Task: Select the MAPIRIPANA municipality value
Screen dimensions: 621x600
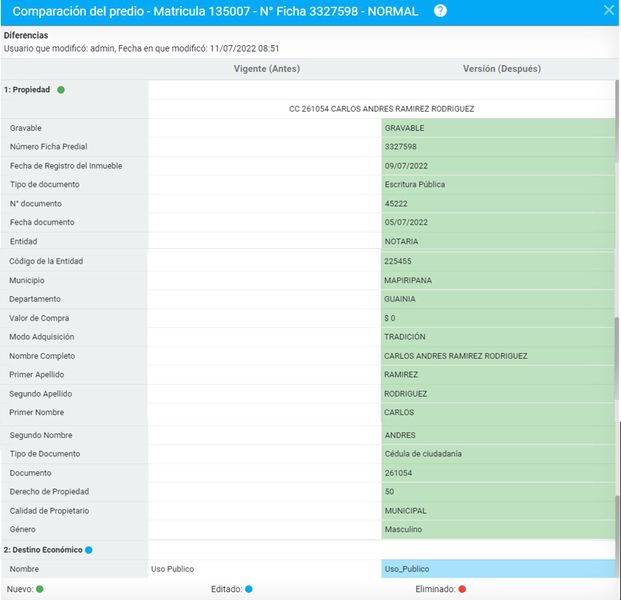Action: coord(408,280)
